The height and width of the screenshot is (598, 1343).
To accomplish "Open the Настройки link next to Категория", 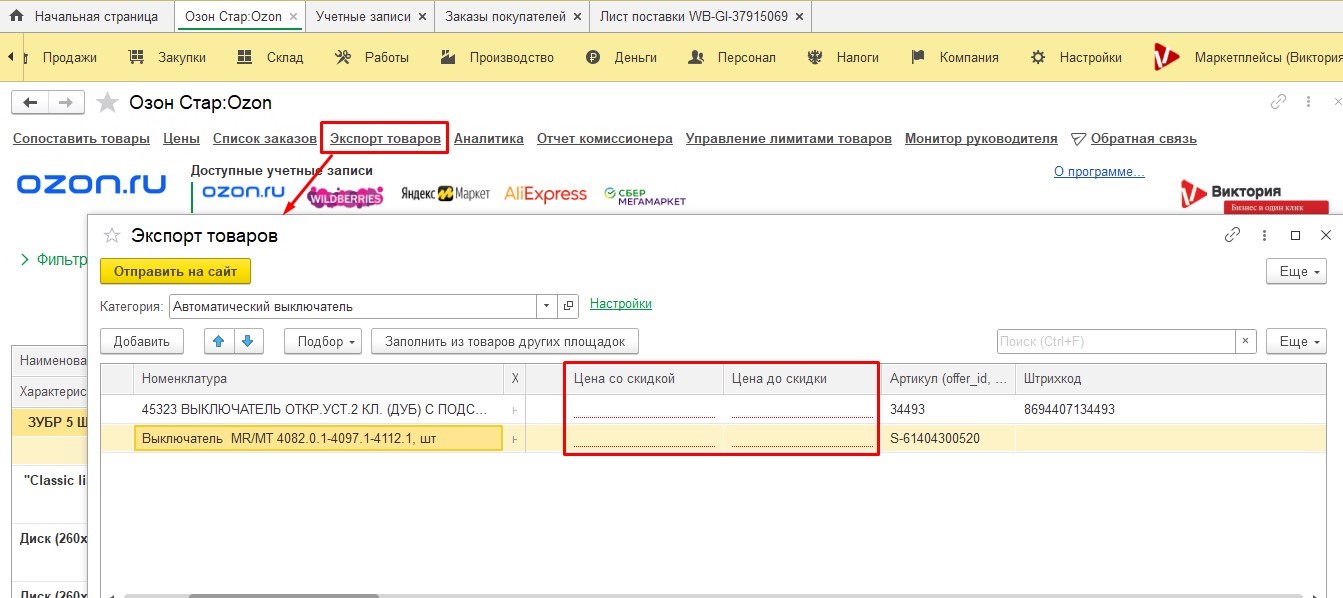I will point(621,303).
